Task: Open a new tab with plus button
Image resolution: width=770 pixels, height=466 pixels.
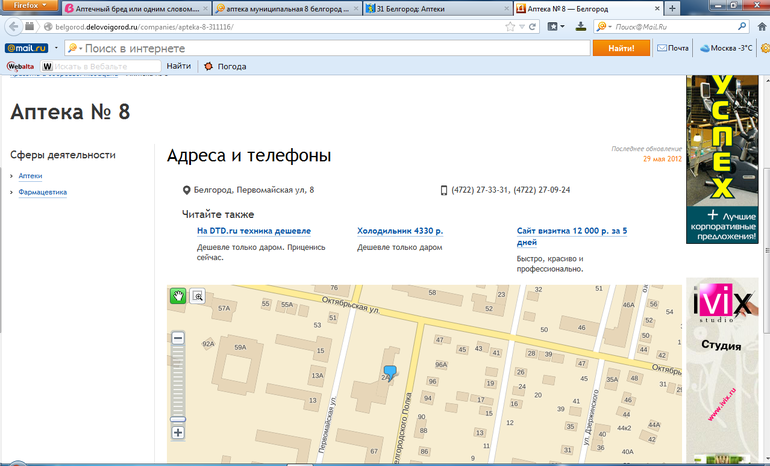Action: click(x=672, y=8)
